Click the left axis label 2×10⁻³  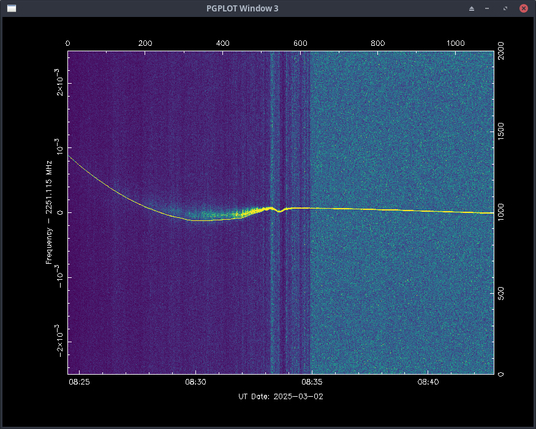(x=59, y=82)
